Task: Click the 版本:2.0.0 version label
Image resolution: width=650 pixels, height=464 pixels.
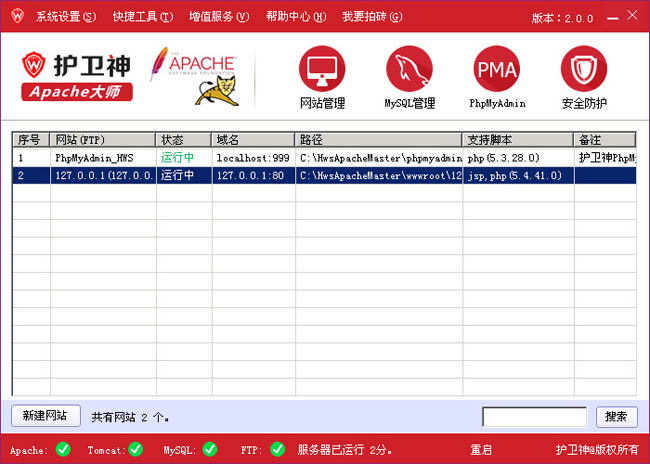Action: click(x=563, y=18)
